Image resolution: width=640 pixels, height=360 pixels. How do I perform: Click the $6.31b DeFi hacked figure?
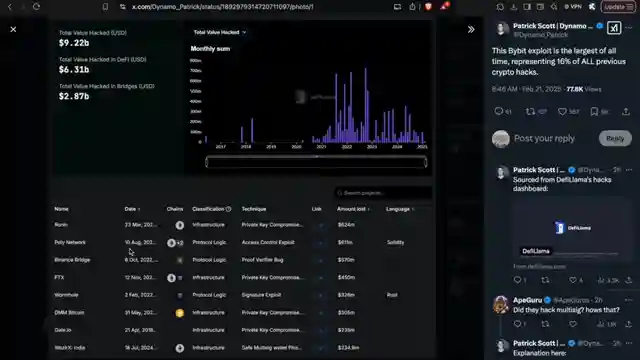[74, 69]
